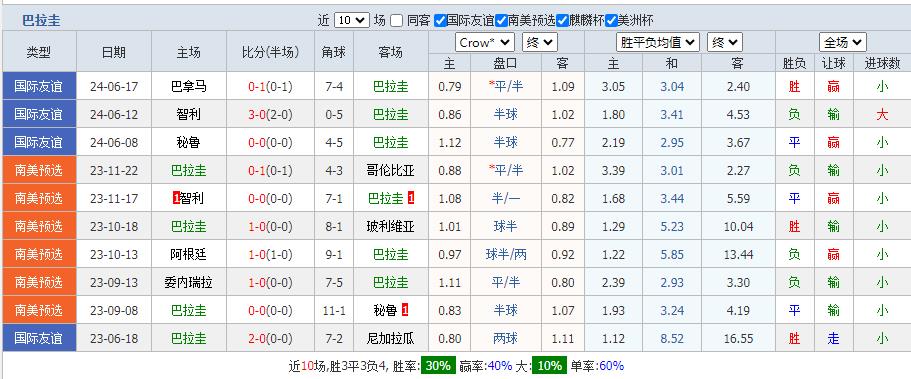
Task: Open the 终 dropdown next to Crow*
Action: point(540,42)
